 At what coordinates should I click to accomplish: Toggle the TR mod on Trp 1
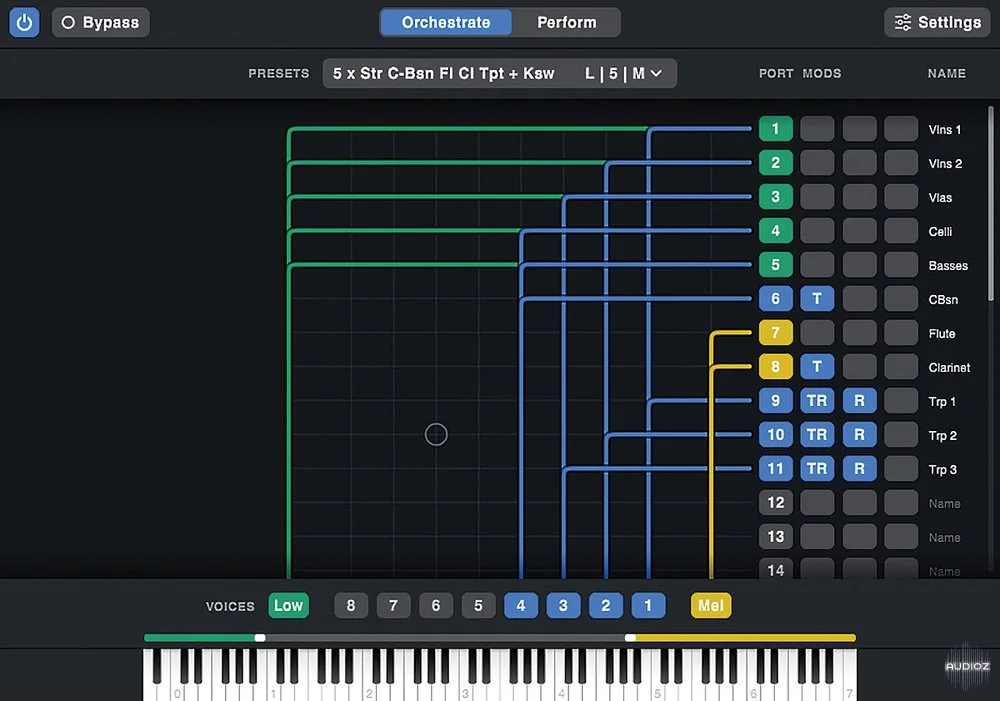[817, 401]
